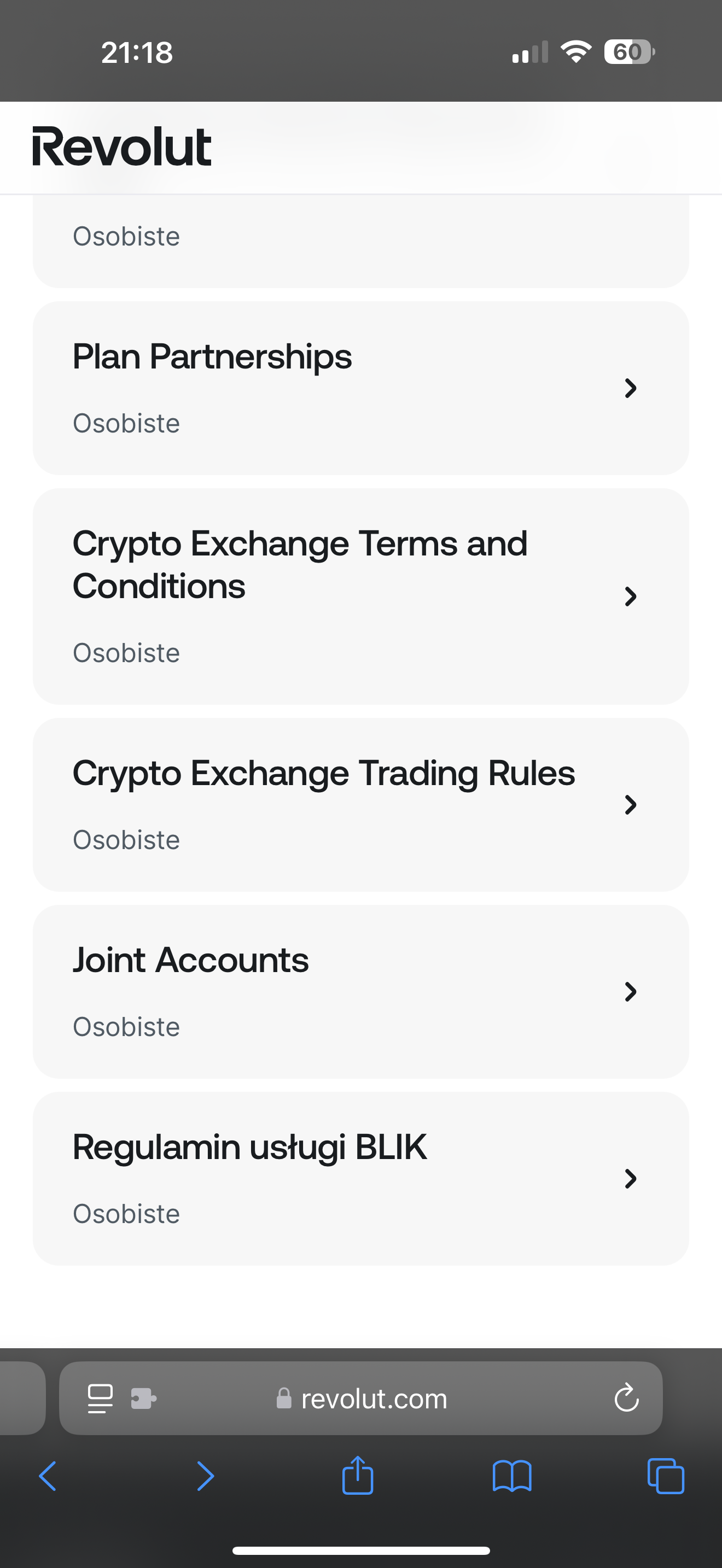Open Regulamin usługi BLIK document
The height and width of the screenshot is (1568, 722).
pos(249,1148)
